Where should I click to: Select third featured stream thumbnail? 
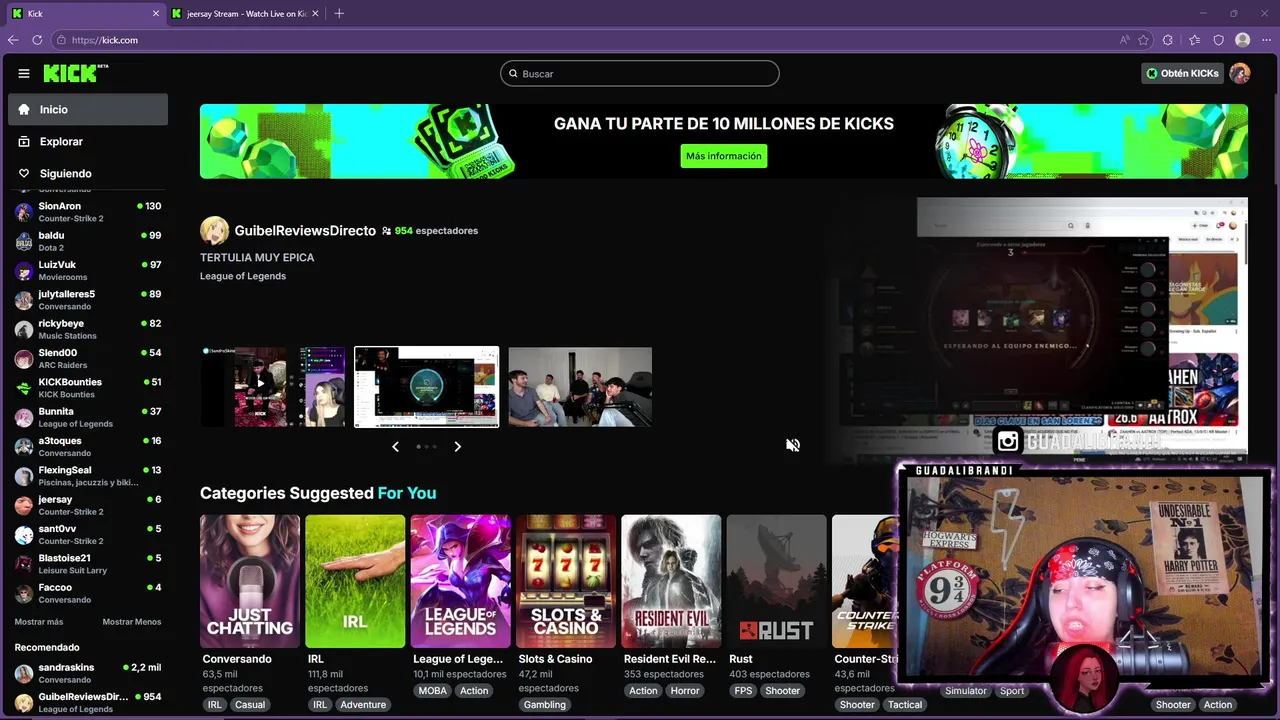point(580,387)
